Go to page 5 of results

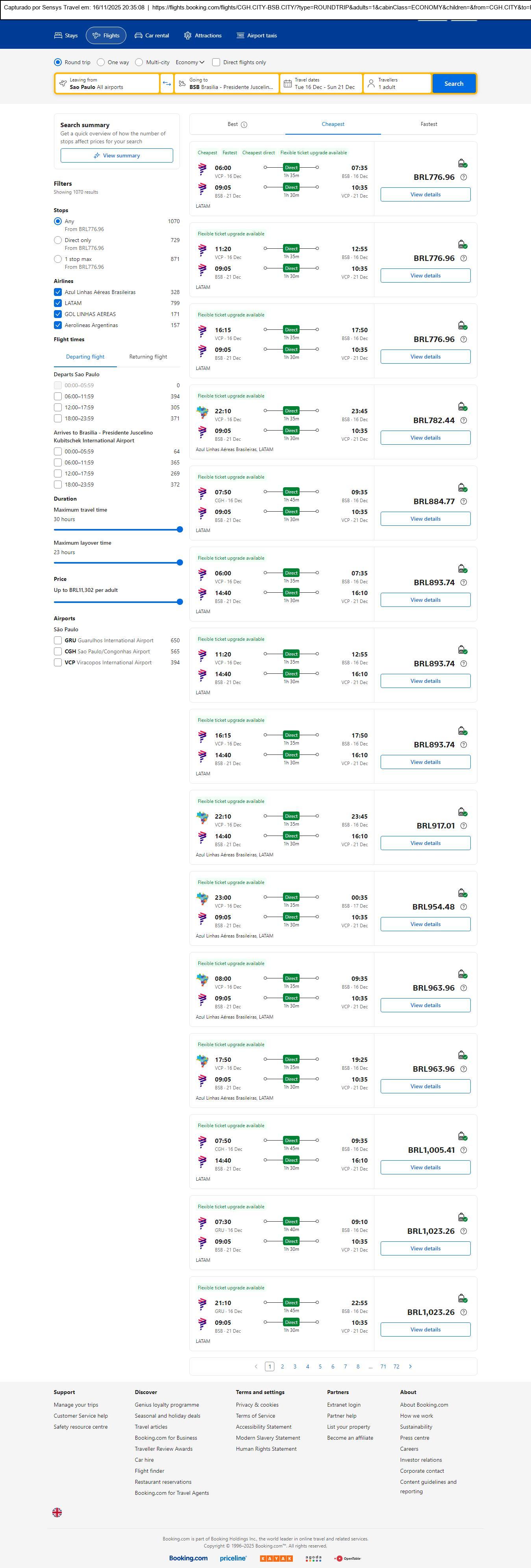pos(320,1366)
